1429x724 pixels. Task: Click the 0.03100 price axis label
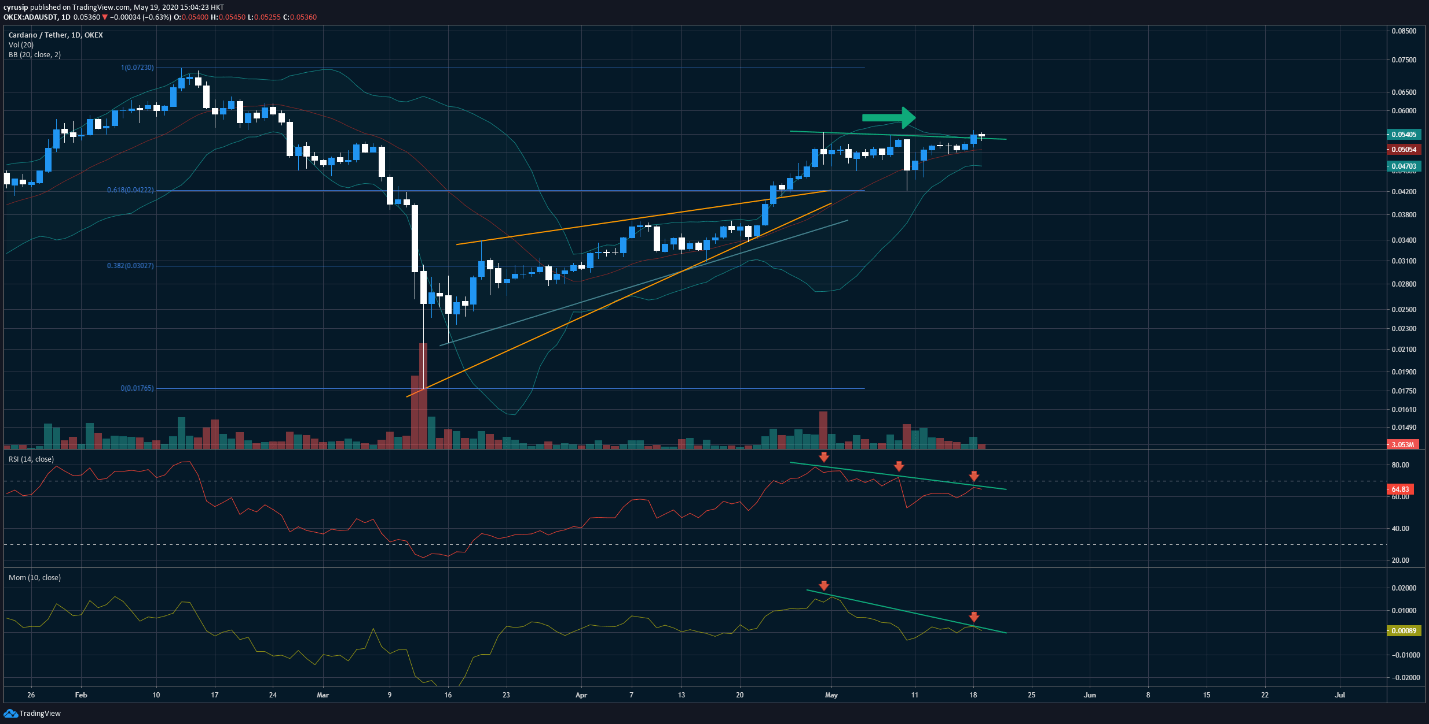[x=1404, y=261]
